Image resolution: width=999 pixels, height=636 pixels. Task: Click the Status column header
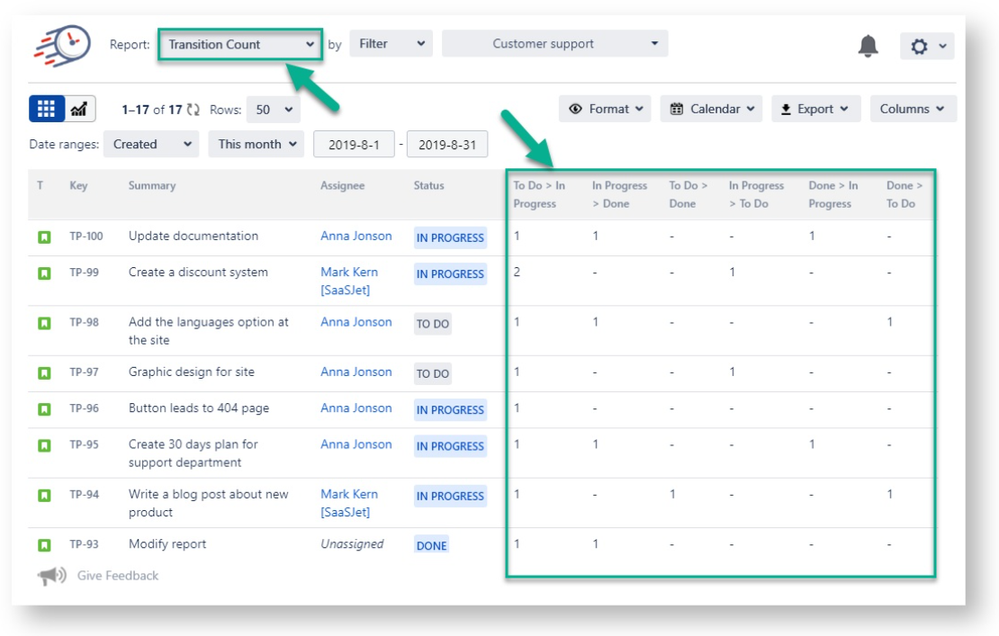[x=429, y=185]
